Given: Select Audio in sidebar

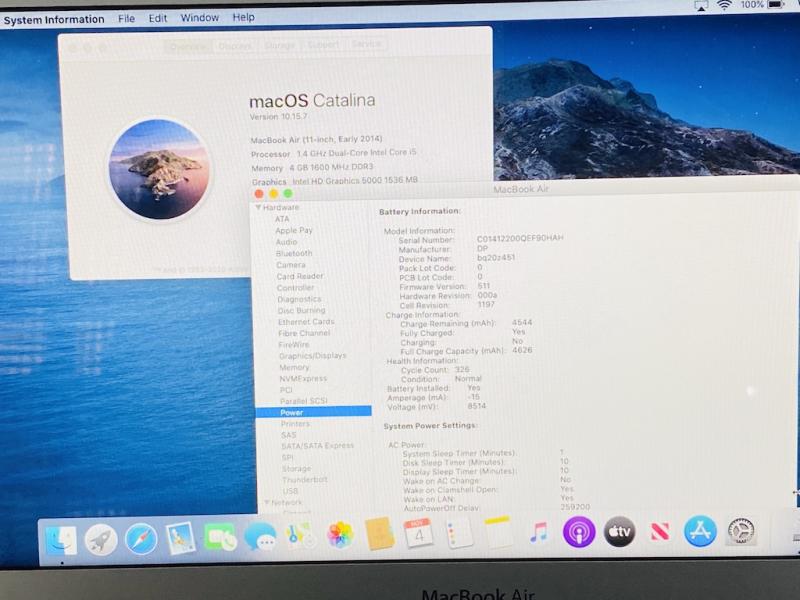Looking at the screenshot, I should point(286,242).
